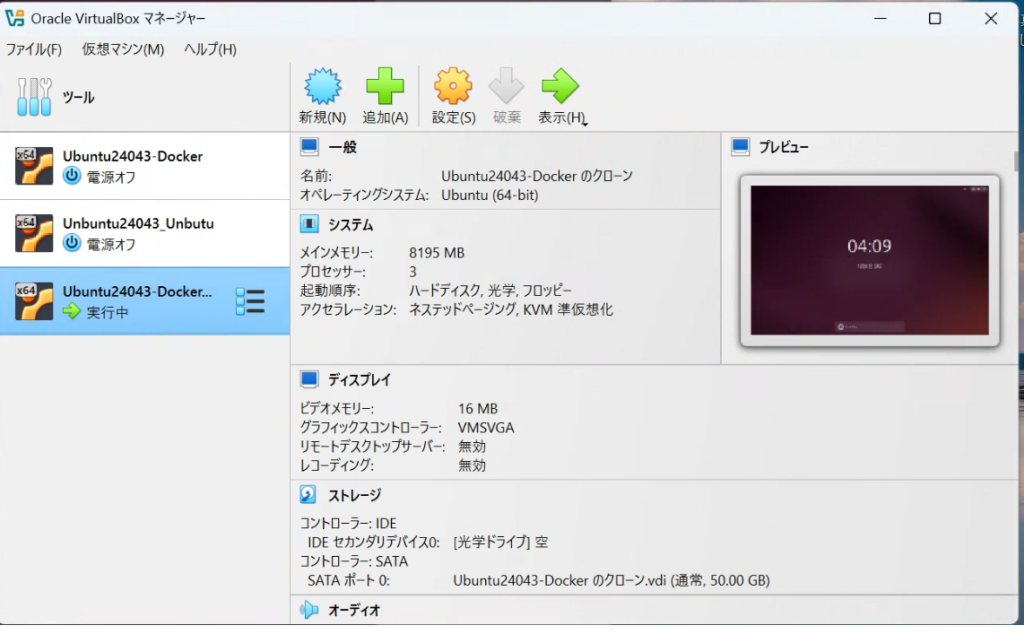The width and height of the screenshot is (1024, 634).
Task: Click the ストレージ section disk icon
Action: [310, 495]
